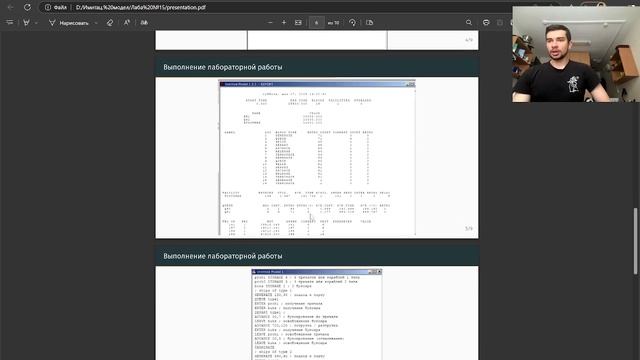The image size is (640, 360).
Task: Click the из 10 page count text
Action: [x=333, y=23]
